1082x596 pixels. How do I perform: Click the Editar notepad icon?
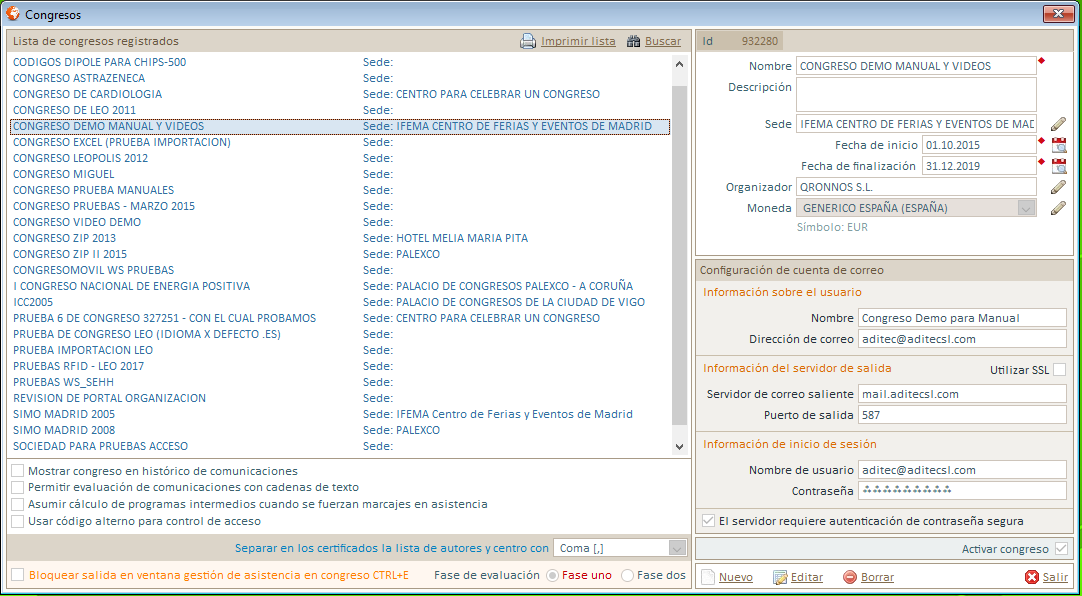click(x=780, y=577)
